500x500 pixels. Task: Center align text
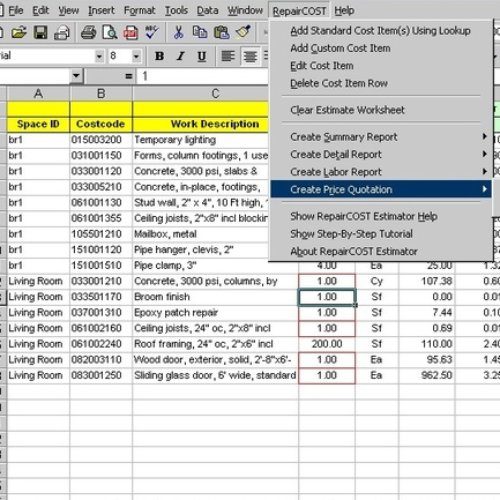click(250, 56)
